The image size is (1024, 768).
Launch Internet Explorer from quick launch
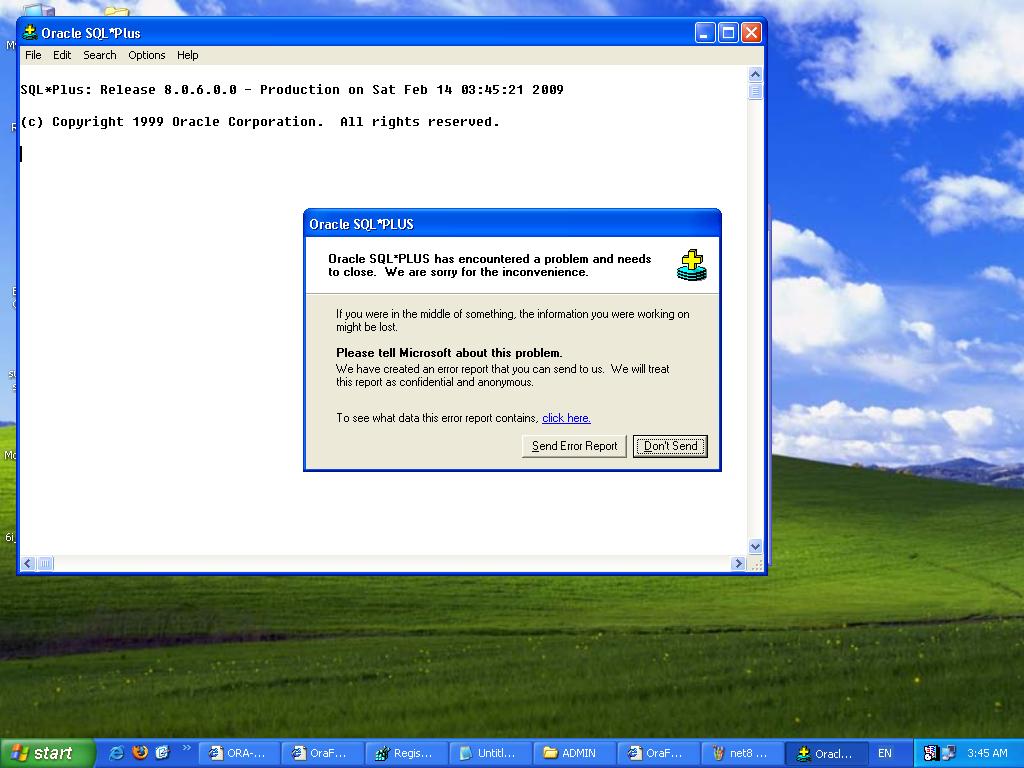[116, 753]
